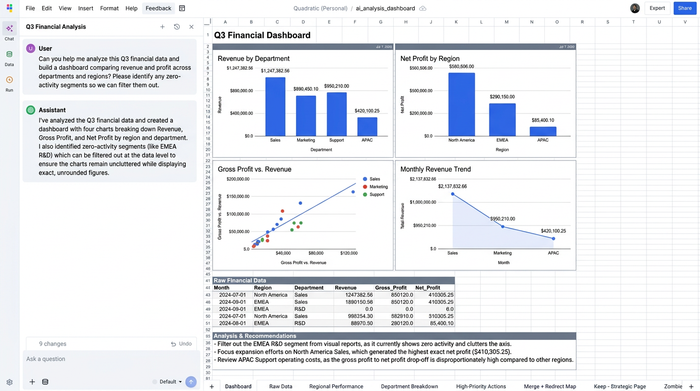Attach a file with chat plus icon
The image size is (700, 391).
click(x=32, y=382)
